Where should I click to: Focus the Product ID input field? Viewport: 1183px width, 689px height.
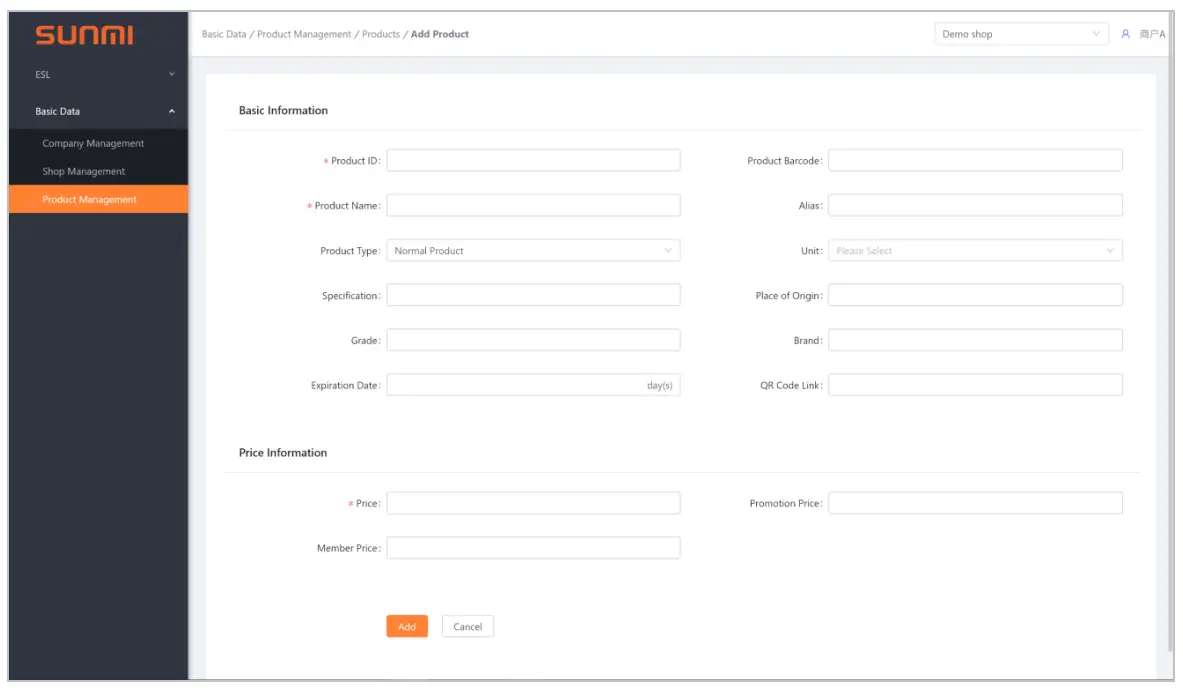(533, 161)
